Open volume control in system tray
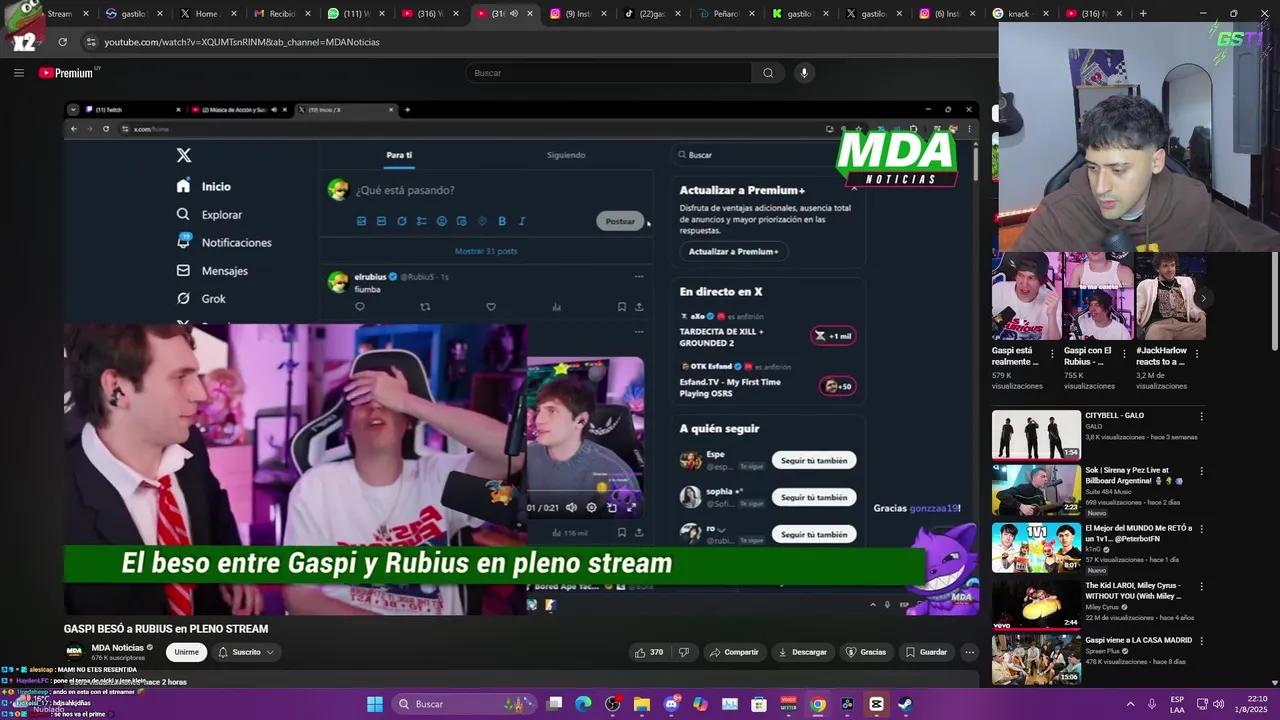The height and width of the screenshot is (720, 1280). (1218, 704)
